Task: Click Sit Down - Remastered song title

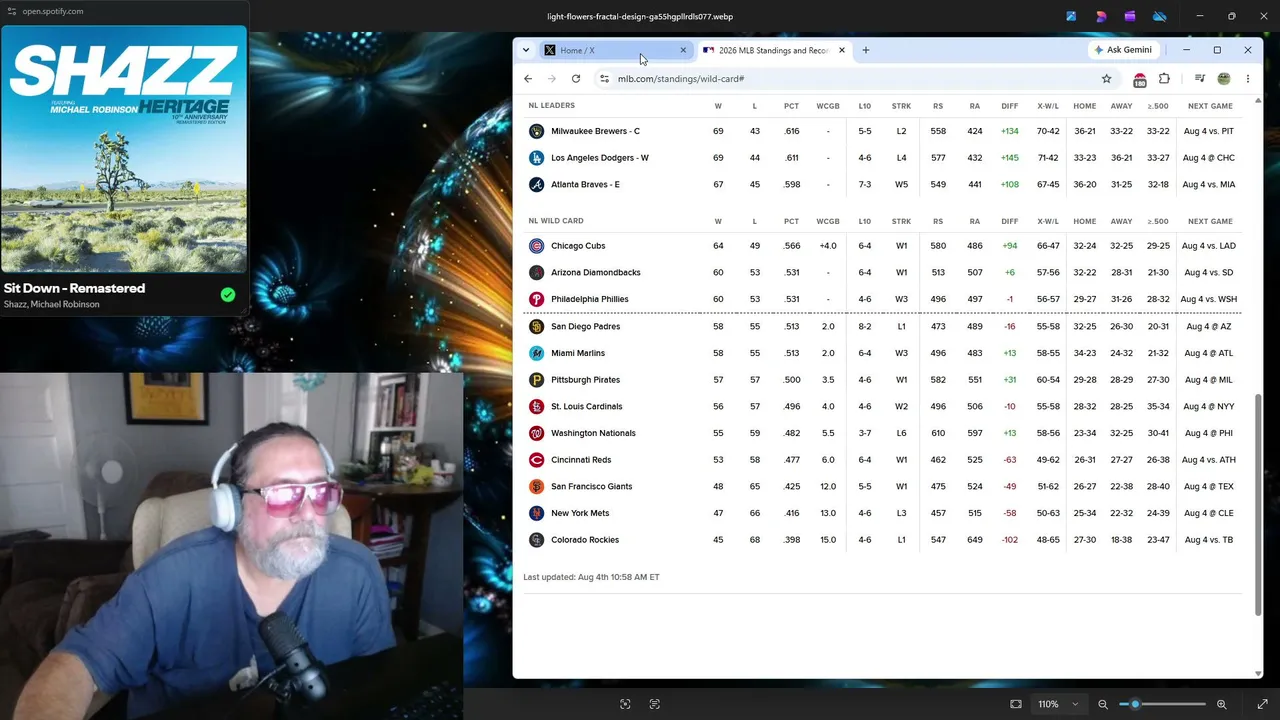Action: [x=74, y=288]
